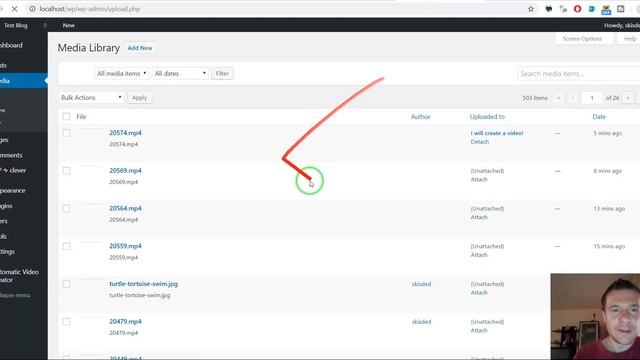This screenshot has width=640, height=360.
Task: Open the 20569.mp4 media item
Action: point(125,171)
